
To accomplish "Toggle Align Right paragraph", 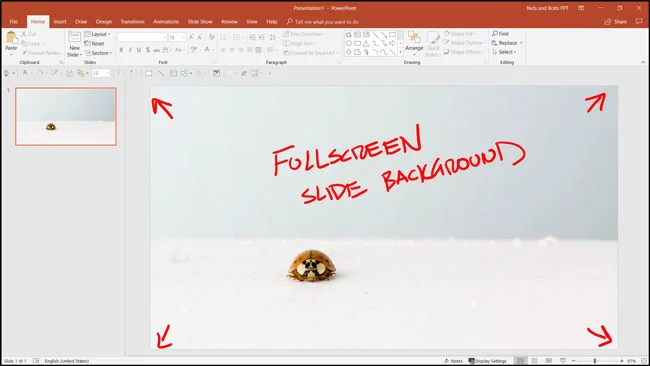I will tap(240, 50).
